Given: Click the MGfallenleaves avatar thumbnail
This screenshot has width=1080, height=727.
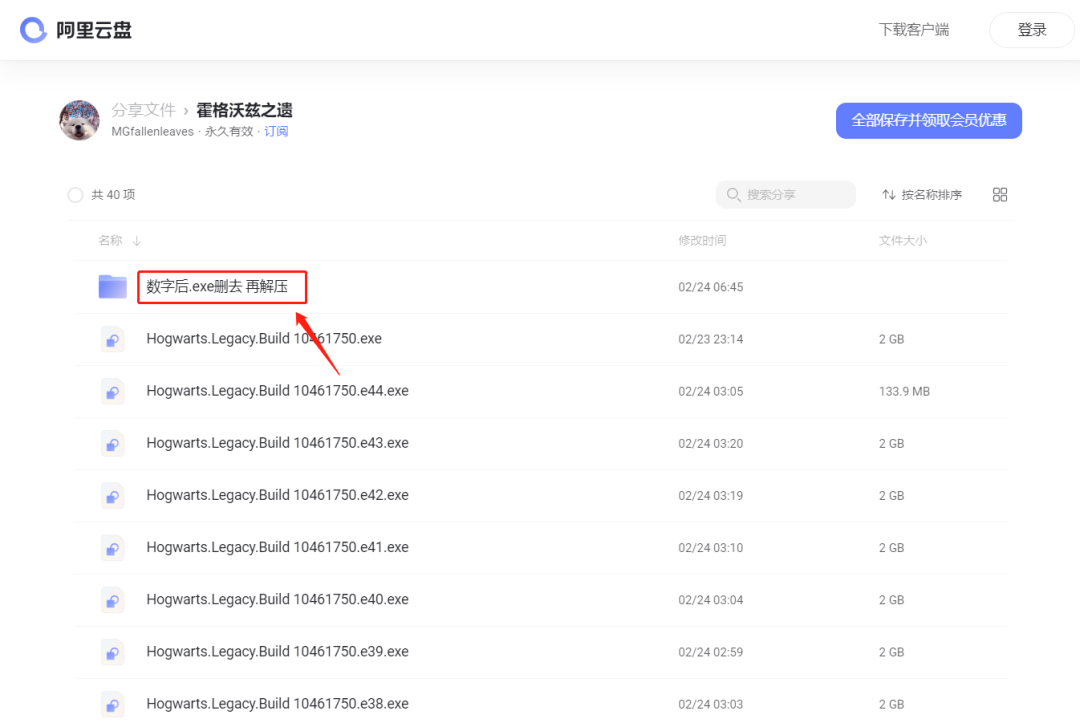Looking at the screenshot, I should (x=79, y=120).
